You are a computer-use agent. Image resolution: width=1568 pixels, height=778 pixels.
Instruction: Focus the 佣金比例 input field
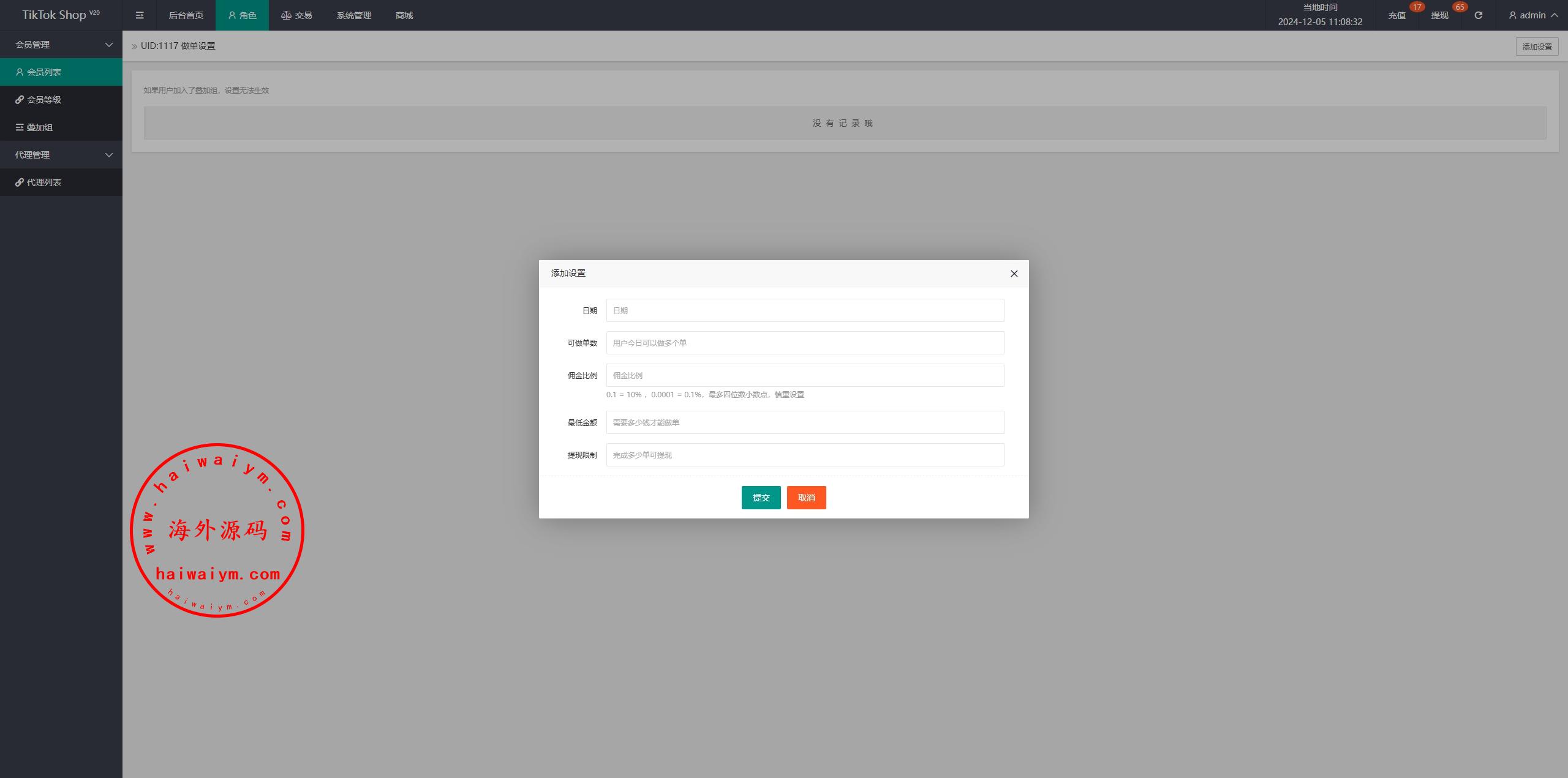[805, 375]
